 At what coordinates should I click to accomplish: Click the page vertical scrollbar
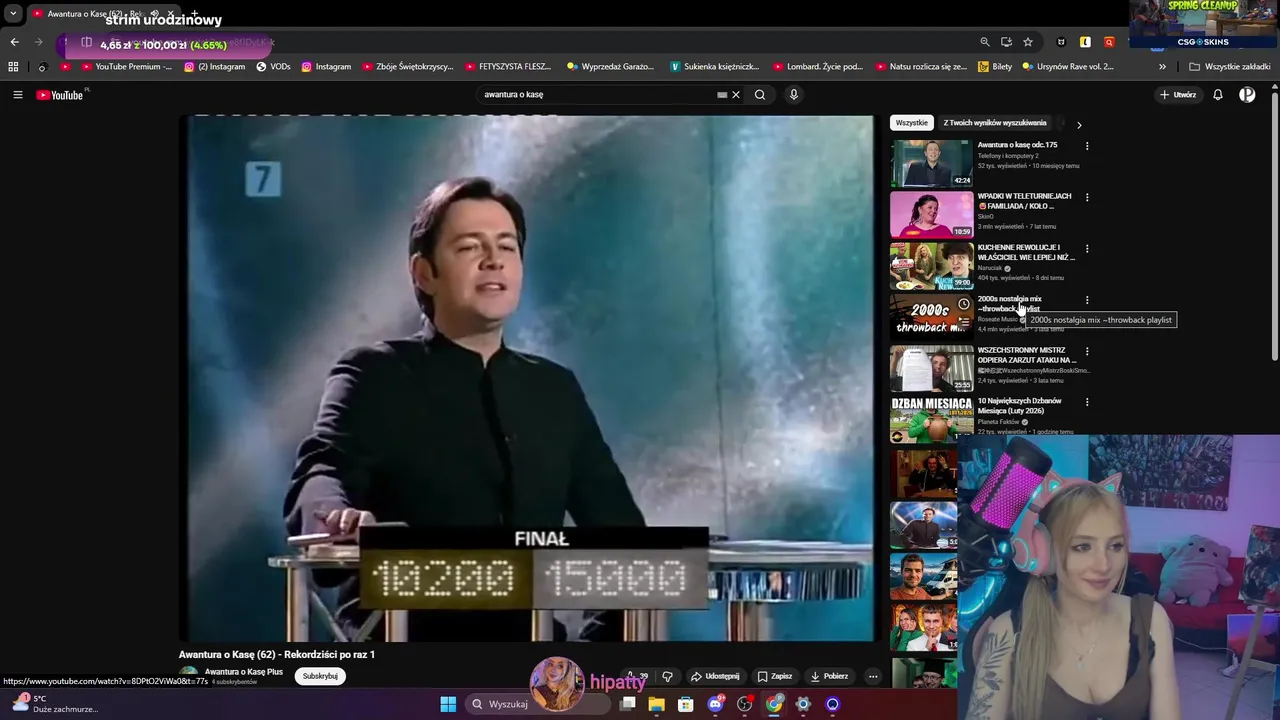click(x=1274, y=225)
